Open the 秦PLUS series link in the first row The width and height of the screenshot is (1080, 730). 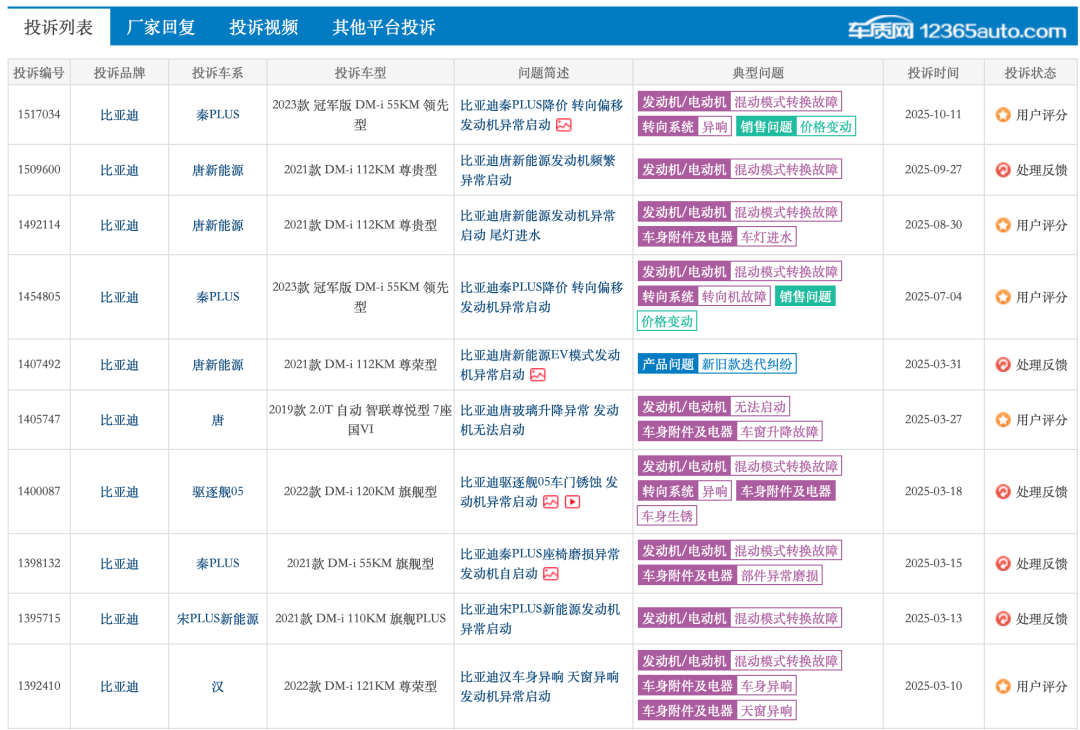218,114
